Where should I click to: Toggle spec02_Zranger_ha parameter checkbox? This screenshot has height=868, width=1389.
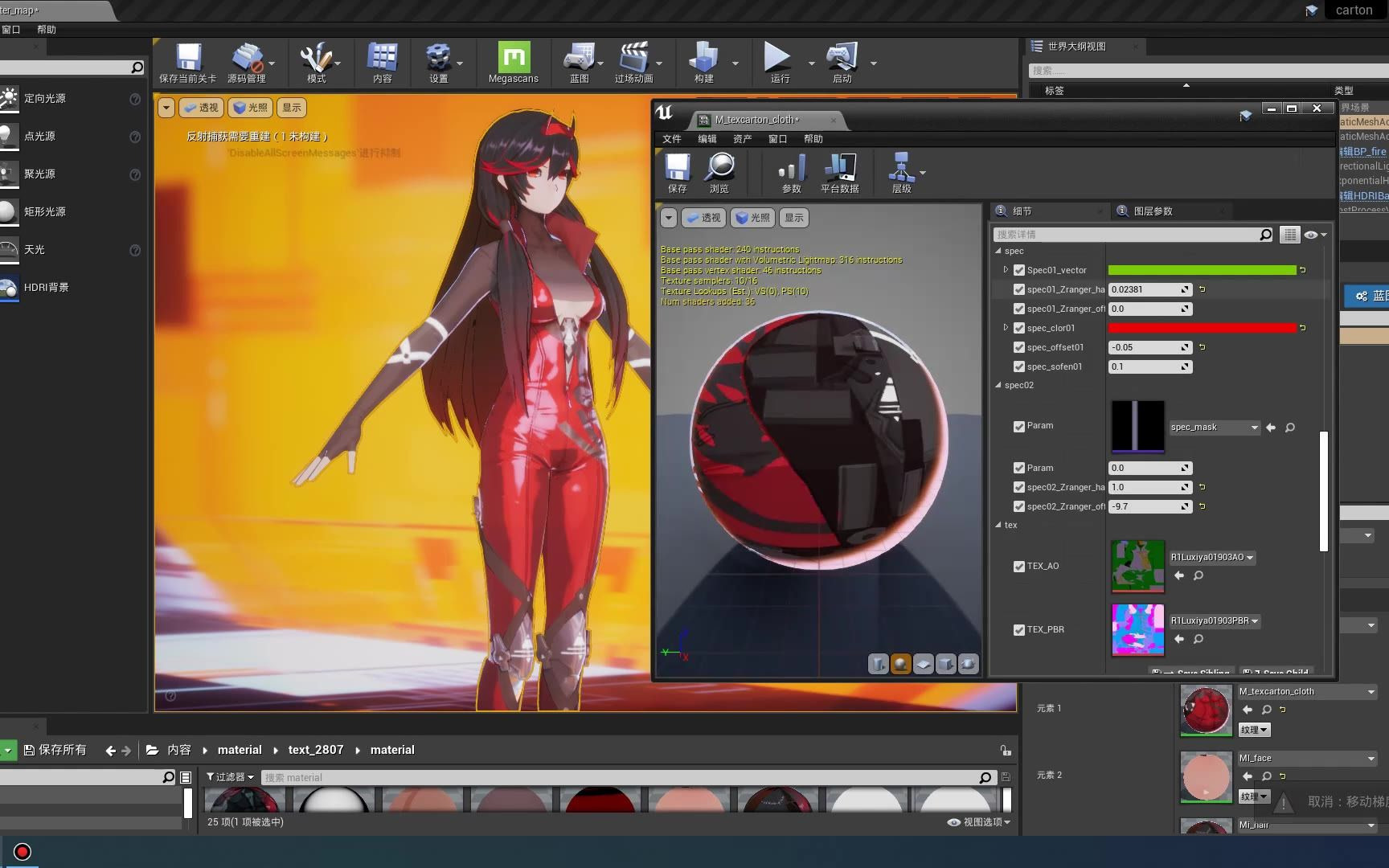1019,487
